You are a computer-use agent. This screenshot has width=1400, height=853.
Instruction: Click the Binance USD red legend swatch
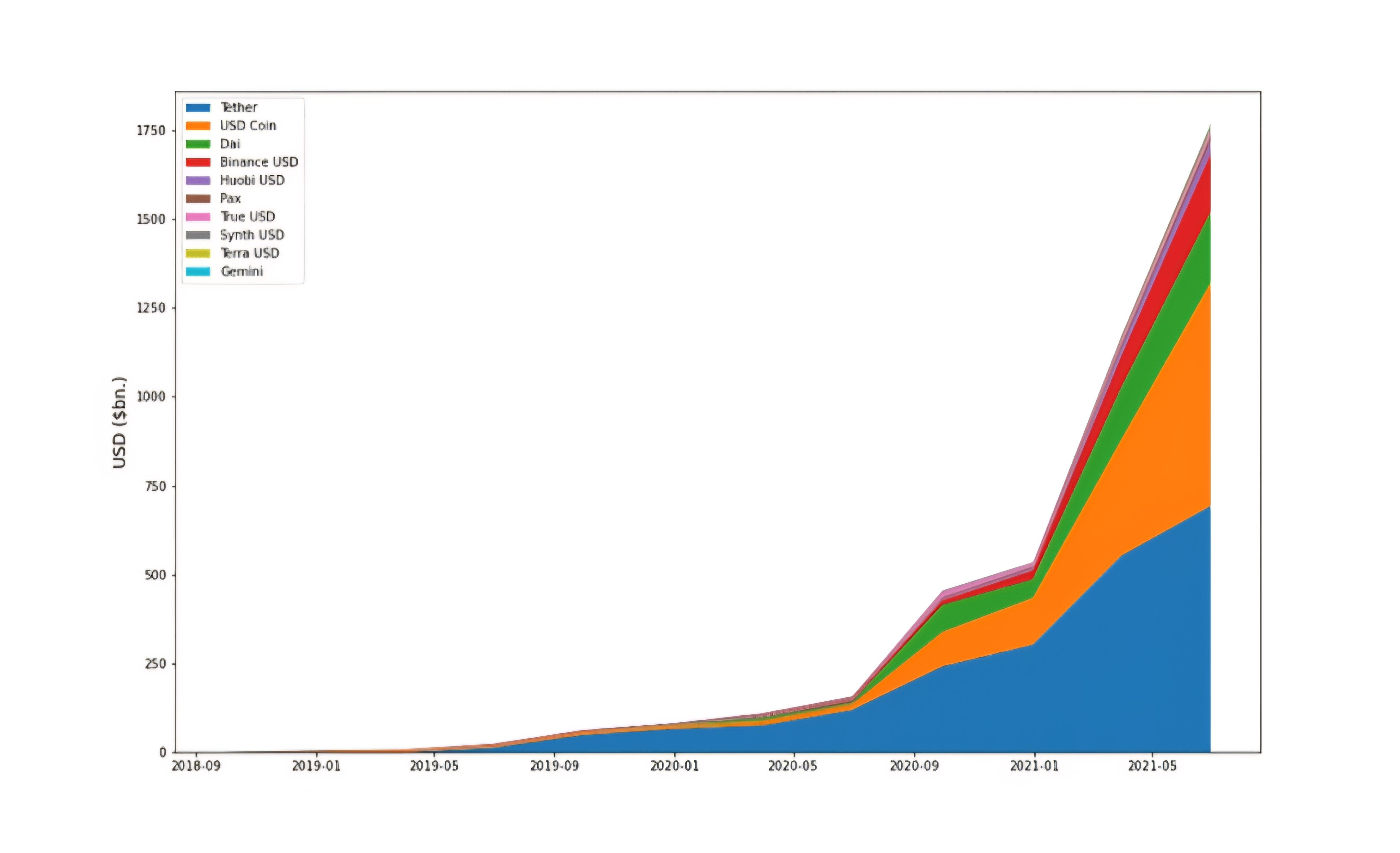pyautogui.click(x=198, y=162)
